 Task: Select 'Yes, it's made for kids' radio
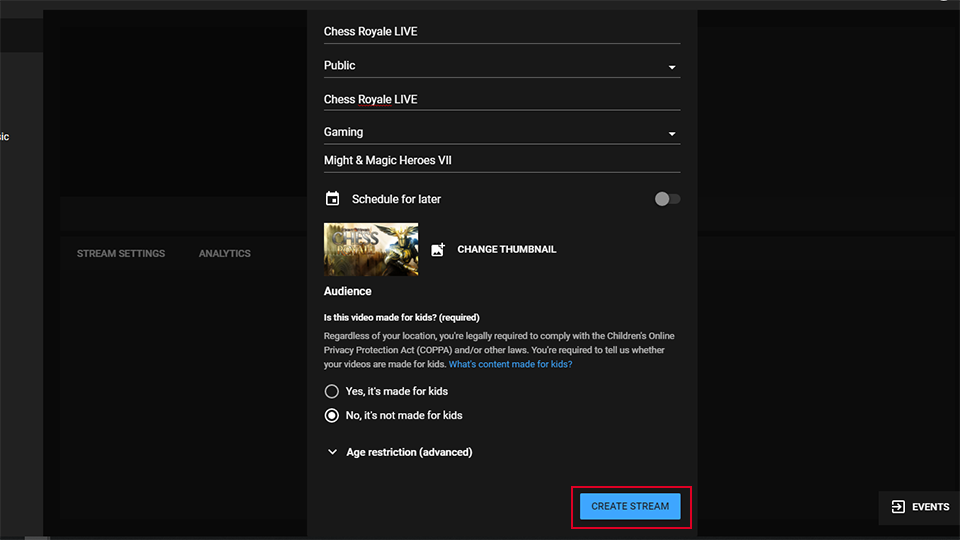pyautogui.click(x=331, y=391)
